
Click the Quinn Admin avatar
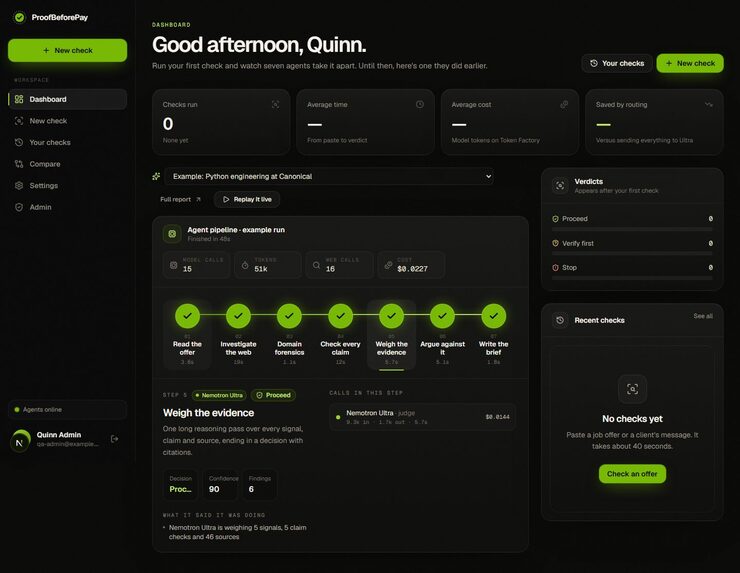(x=20, y=441)
